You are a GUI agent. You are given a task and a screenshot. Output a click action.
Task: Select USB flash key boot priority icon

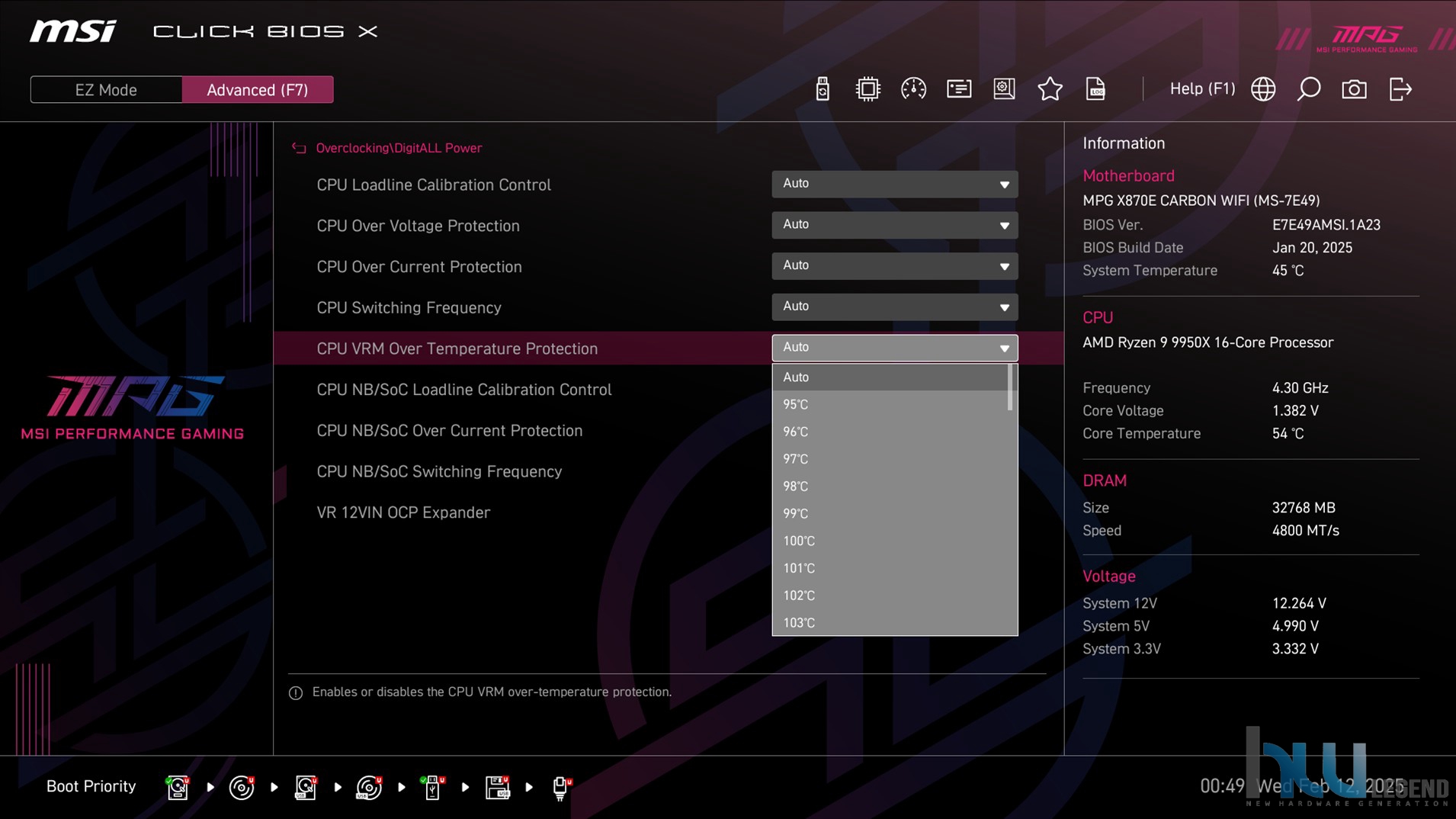432,787
